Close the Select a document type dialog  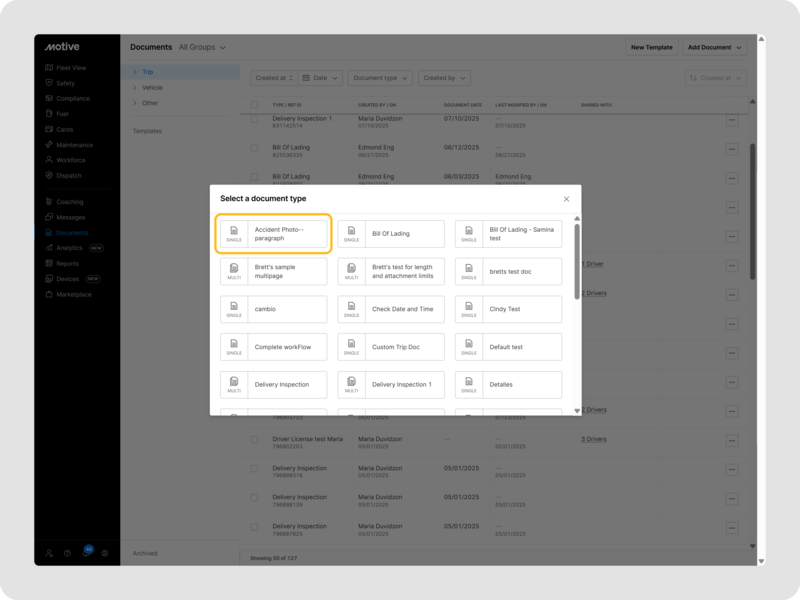coord(566,199)
